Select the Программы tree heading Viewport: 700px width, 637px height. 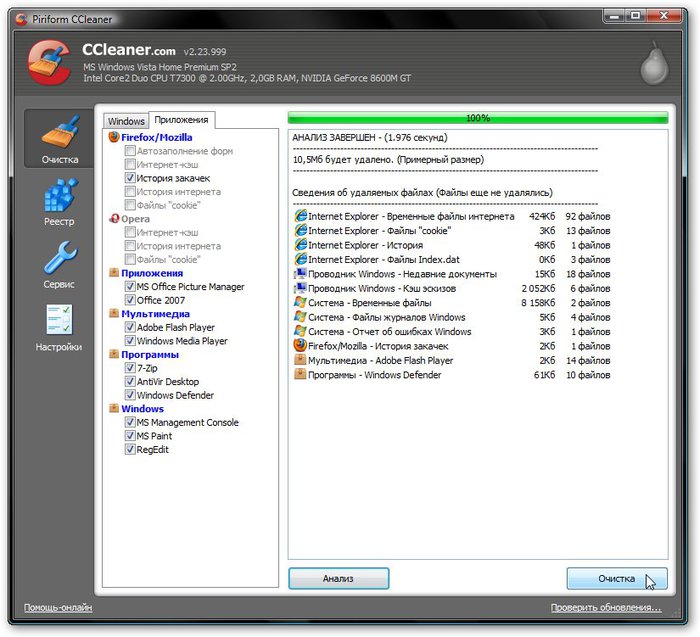coord(150,354)
